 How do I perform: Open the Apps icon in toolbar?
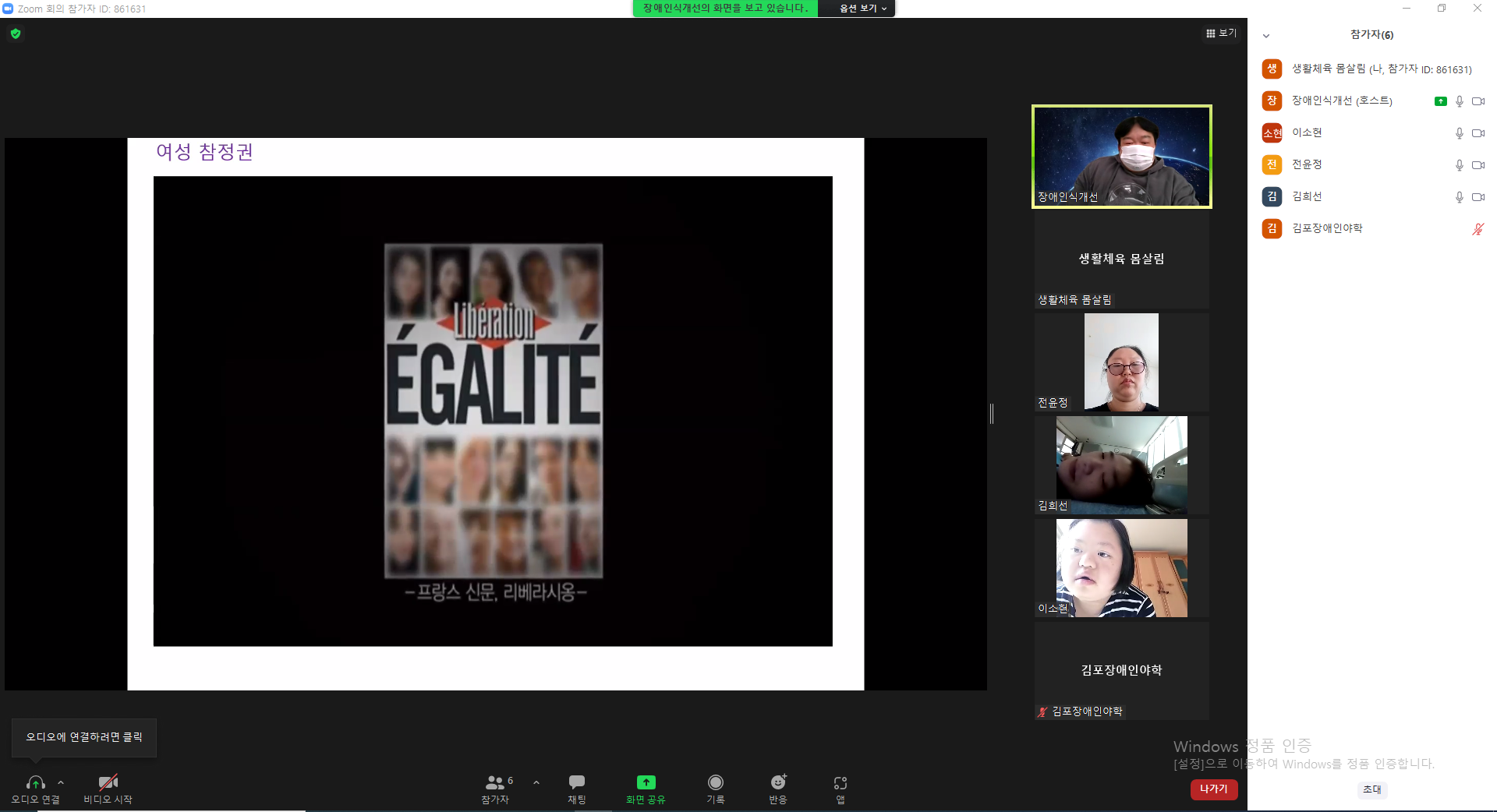pos(840,782)
